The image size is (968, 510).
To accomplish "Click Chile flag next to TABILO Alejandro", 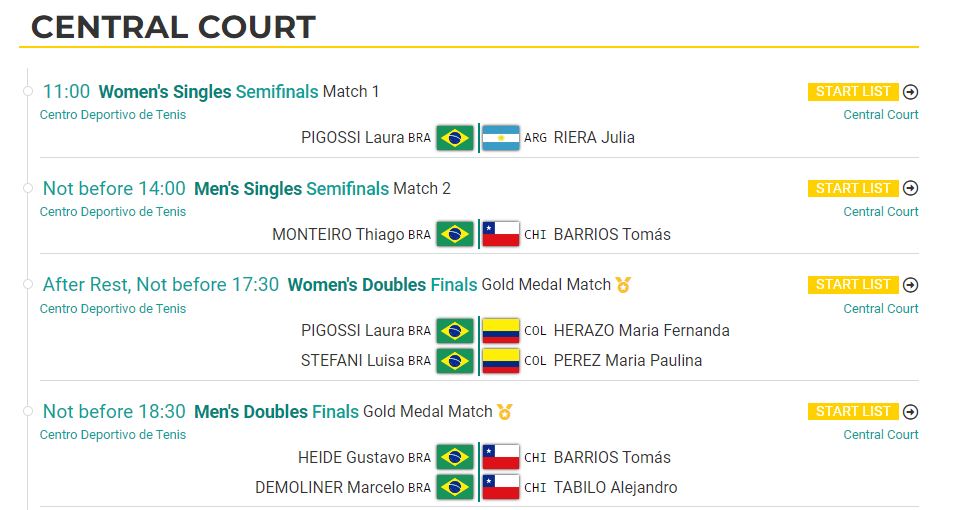I will point(500,487).
